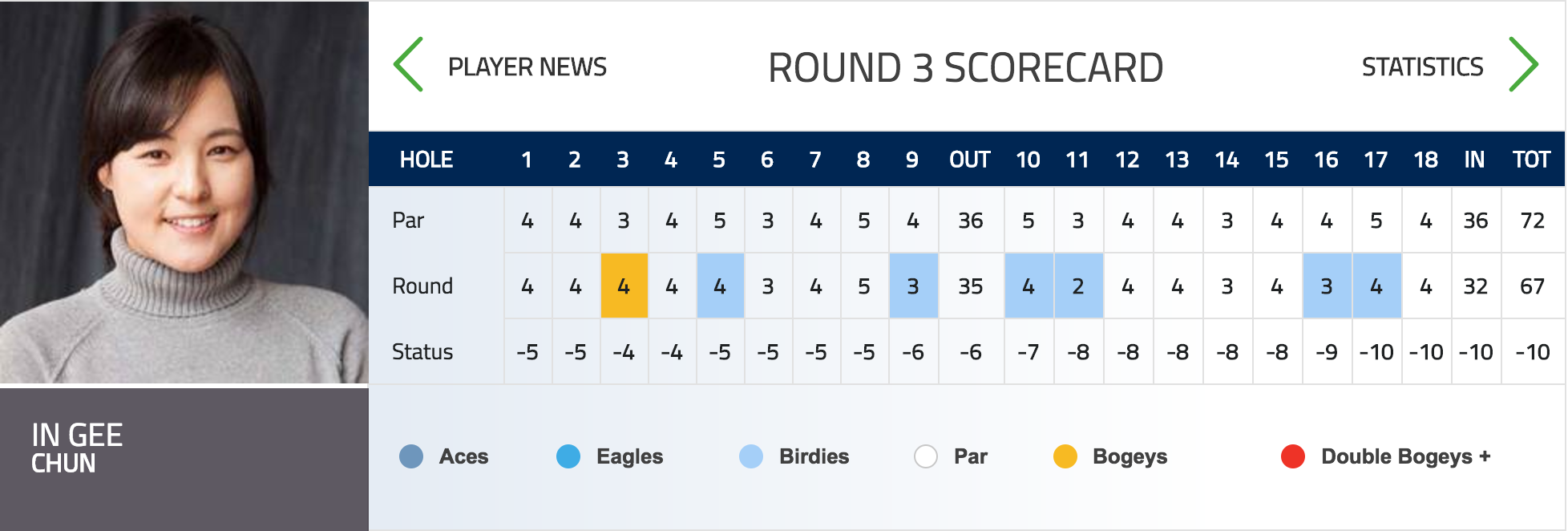Select the birdie score 2 on hole 11
The height and width of the screenshot is (531, 1568).
1078,286
